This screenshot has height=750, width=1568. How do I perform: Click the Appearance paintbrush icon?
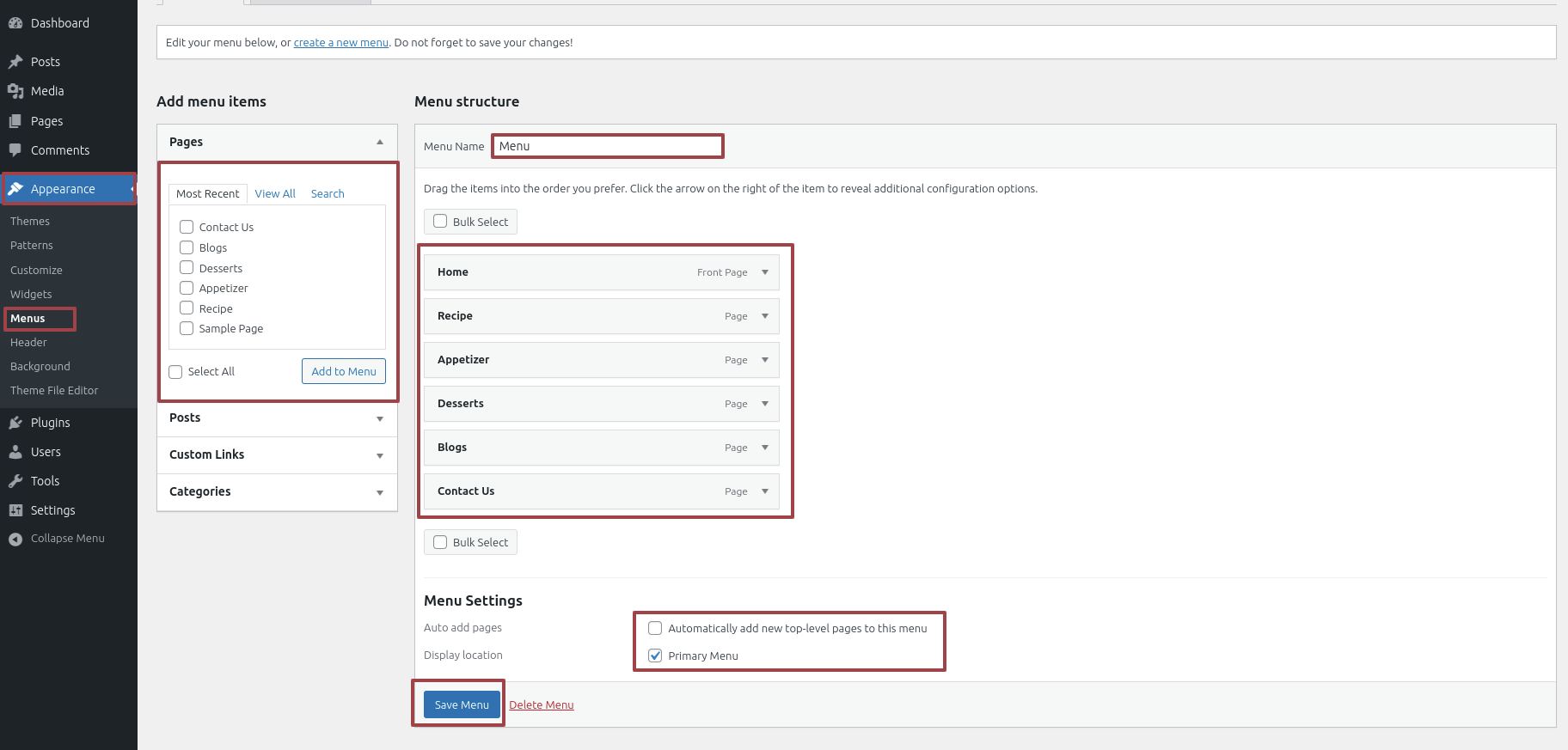pyautogui.click(x=15, y=189)
